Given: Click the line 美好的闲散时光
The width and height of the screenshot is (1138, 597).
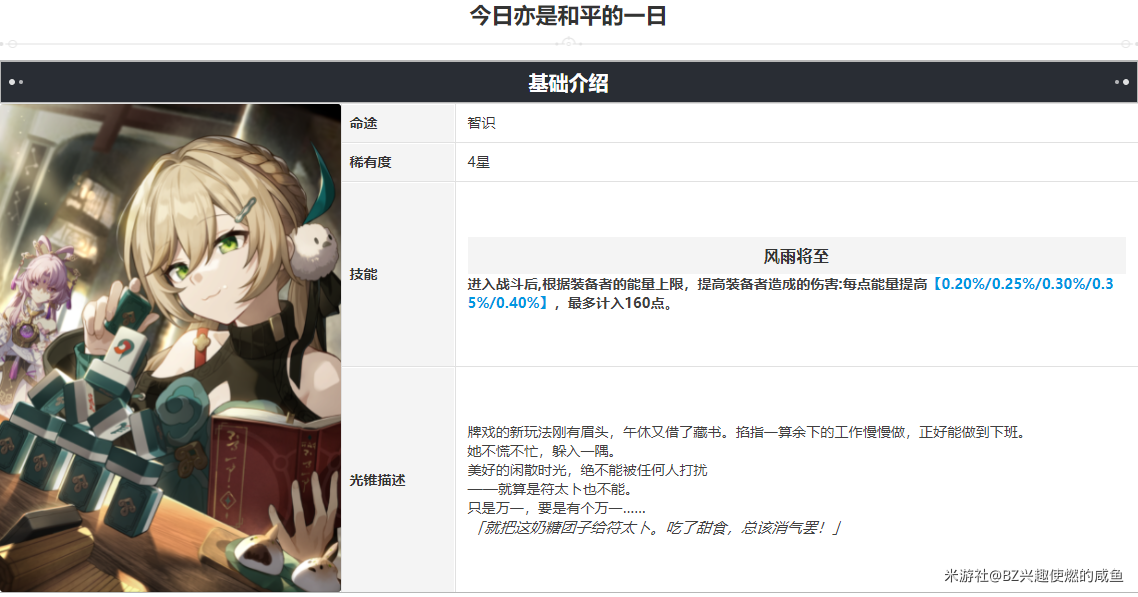Looking at the screenshot, I should coord(587,470).
